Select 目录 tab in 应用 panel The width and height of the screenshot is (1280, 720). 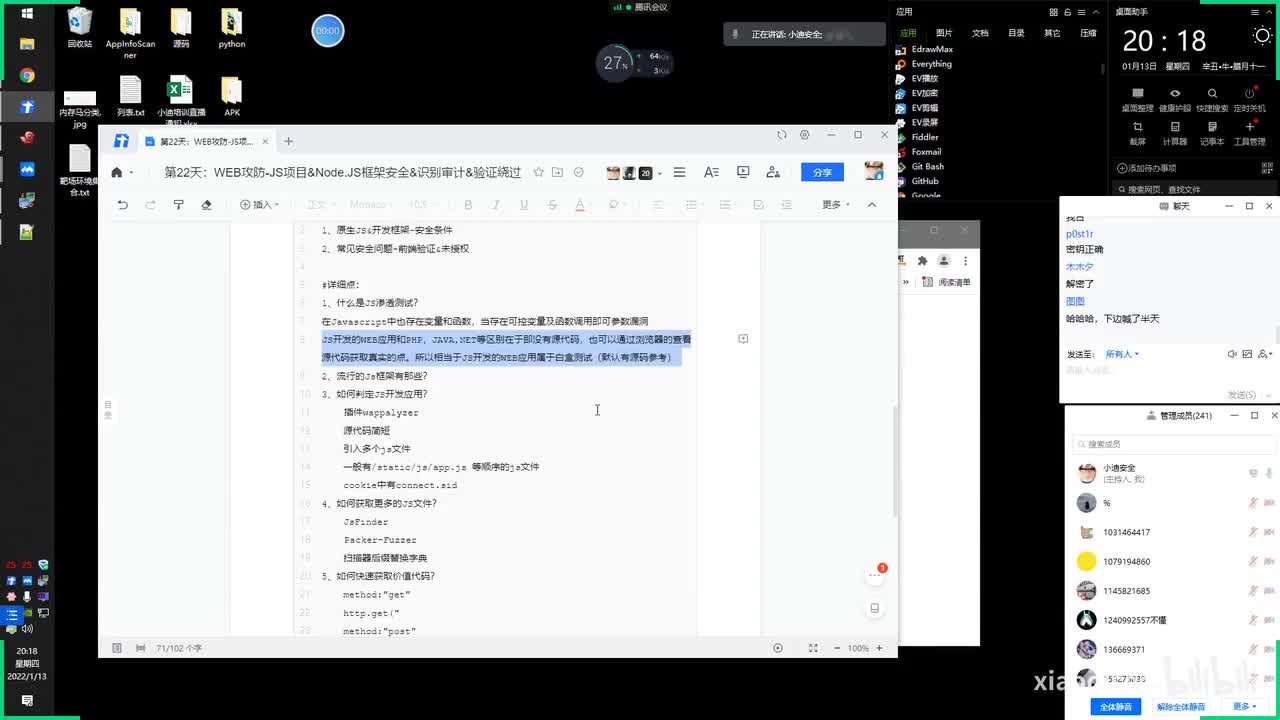[x=1016, y=33]
